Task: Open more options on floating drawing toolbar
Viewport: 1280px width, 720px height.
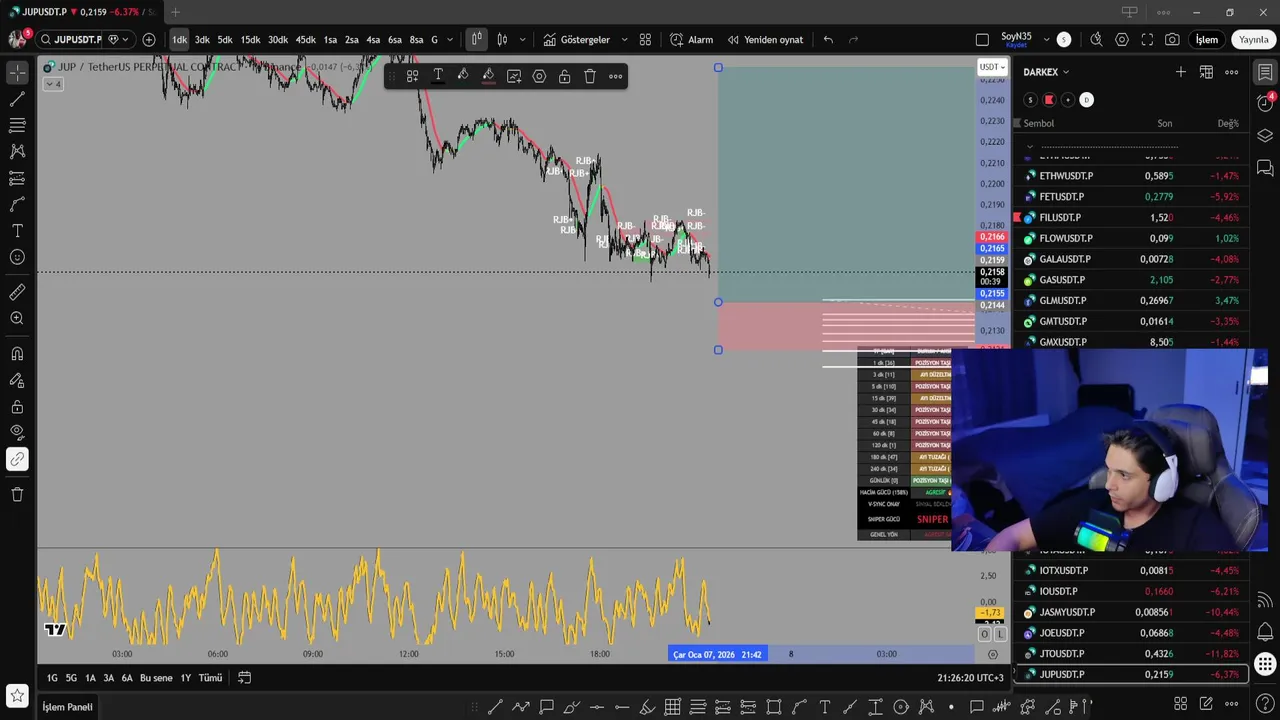Action: click(615, 76)
